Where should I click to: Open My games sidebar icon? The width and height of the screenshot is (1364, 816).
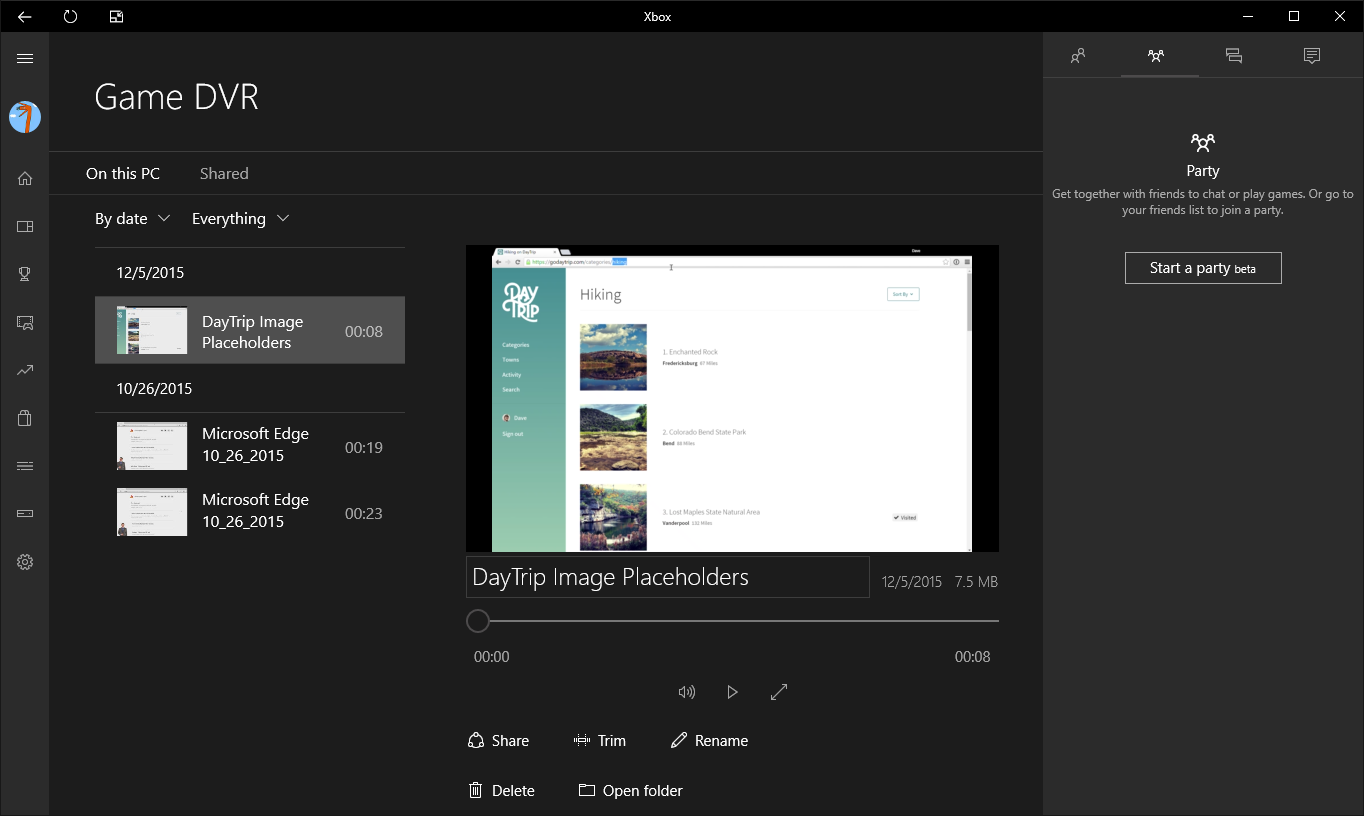click(x=25, y=226)
